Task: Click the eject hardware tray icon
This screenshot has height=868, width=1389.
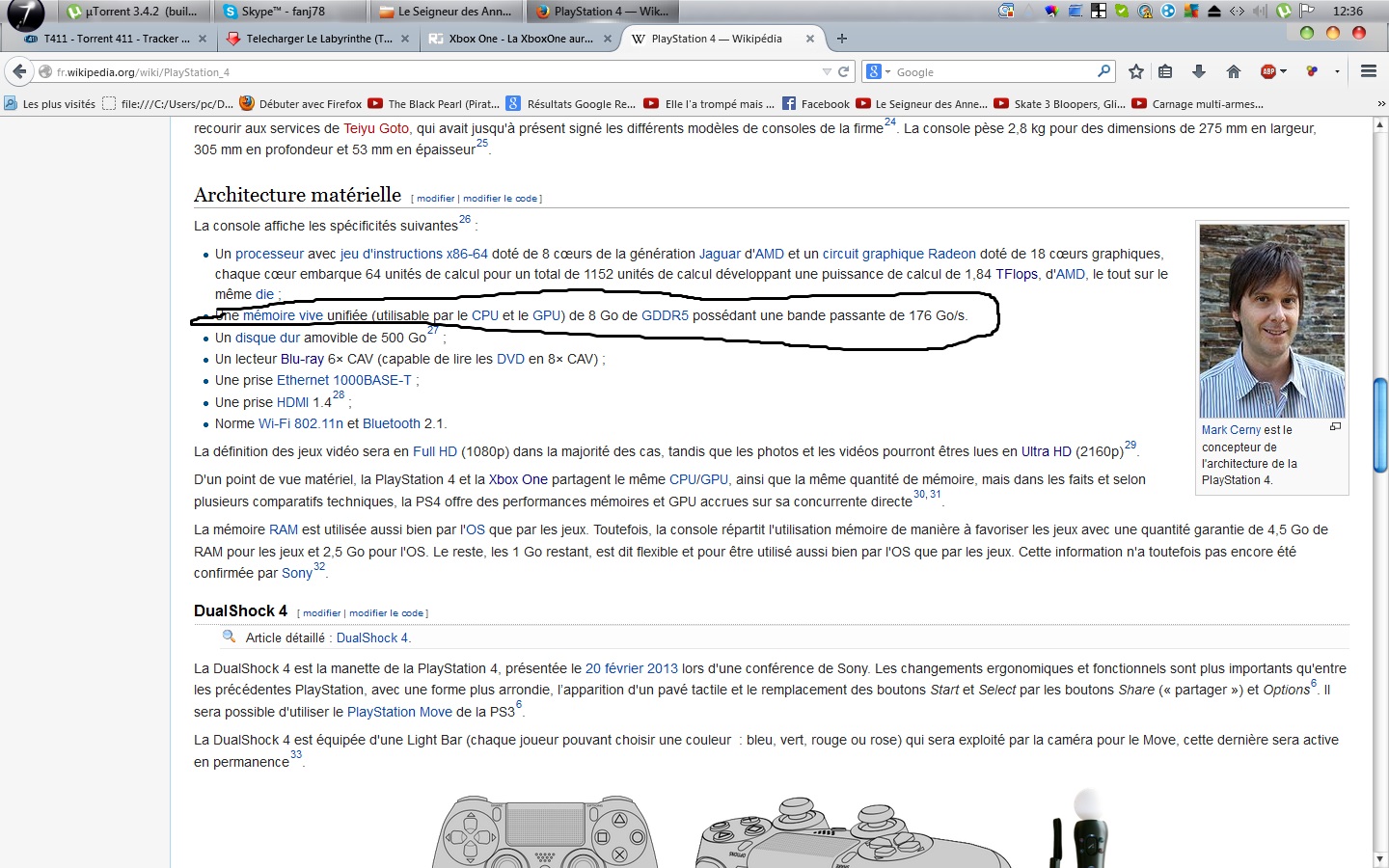Action: [x=1214, y=12]
